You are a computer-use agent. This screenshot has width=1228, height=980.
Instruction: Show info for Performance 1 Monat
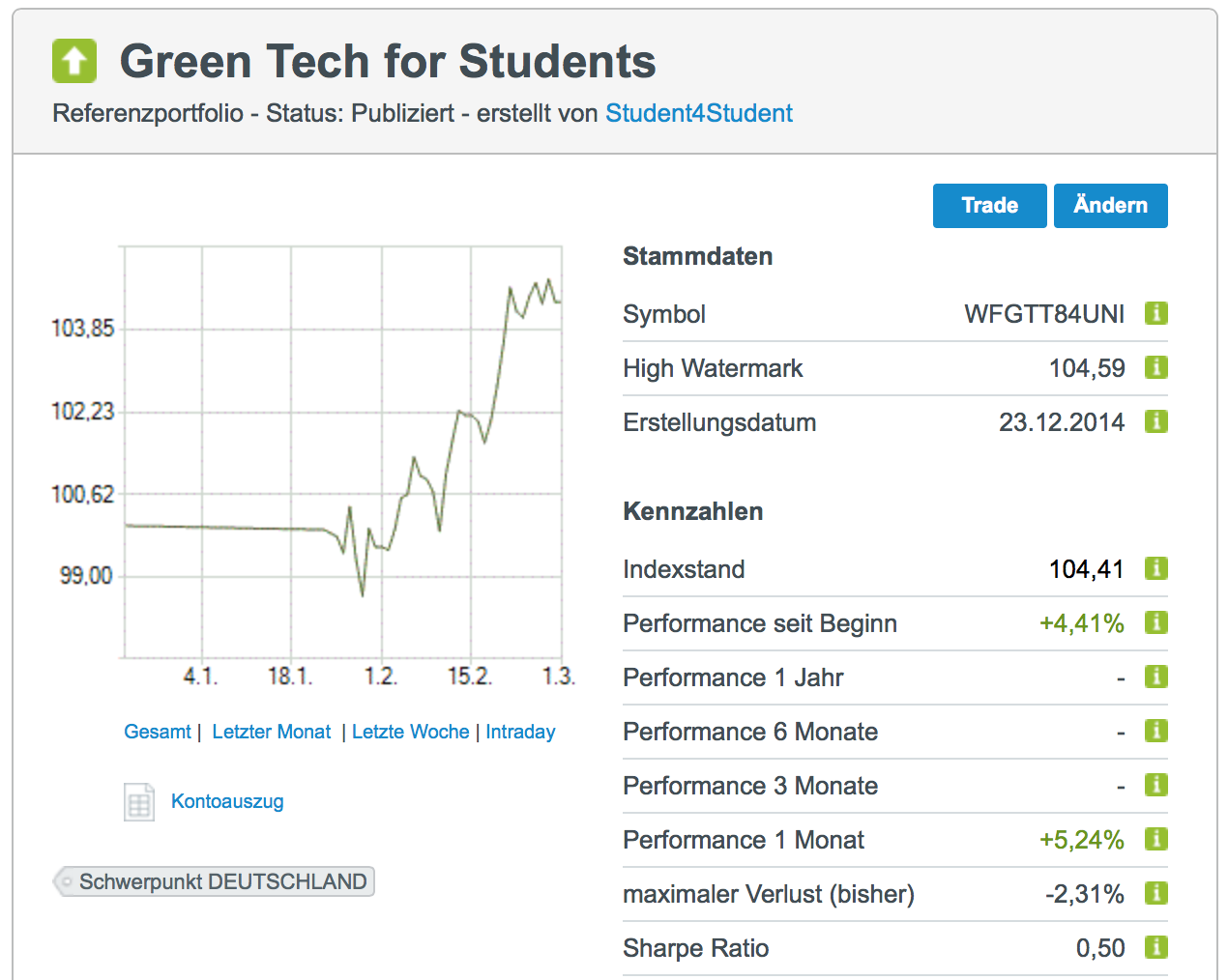(1155, 839)
